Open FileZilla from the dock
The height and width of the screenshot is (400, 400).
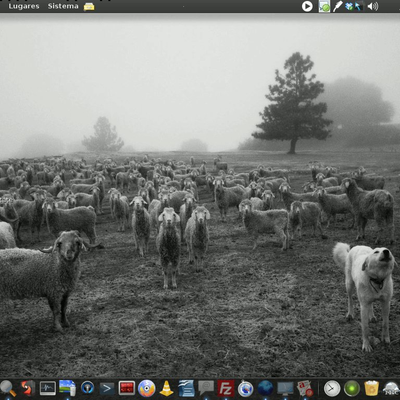tap(226, 388)
